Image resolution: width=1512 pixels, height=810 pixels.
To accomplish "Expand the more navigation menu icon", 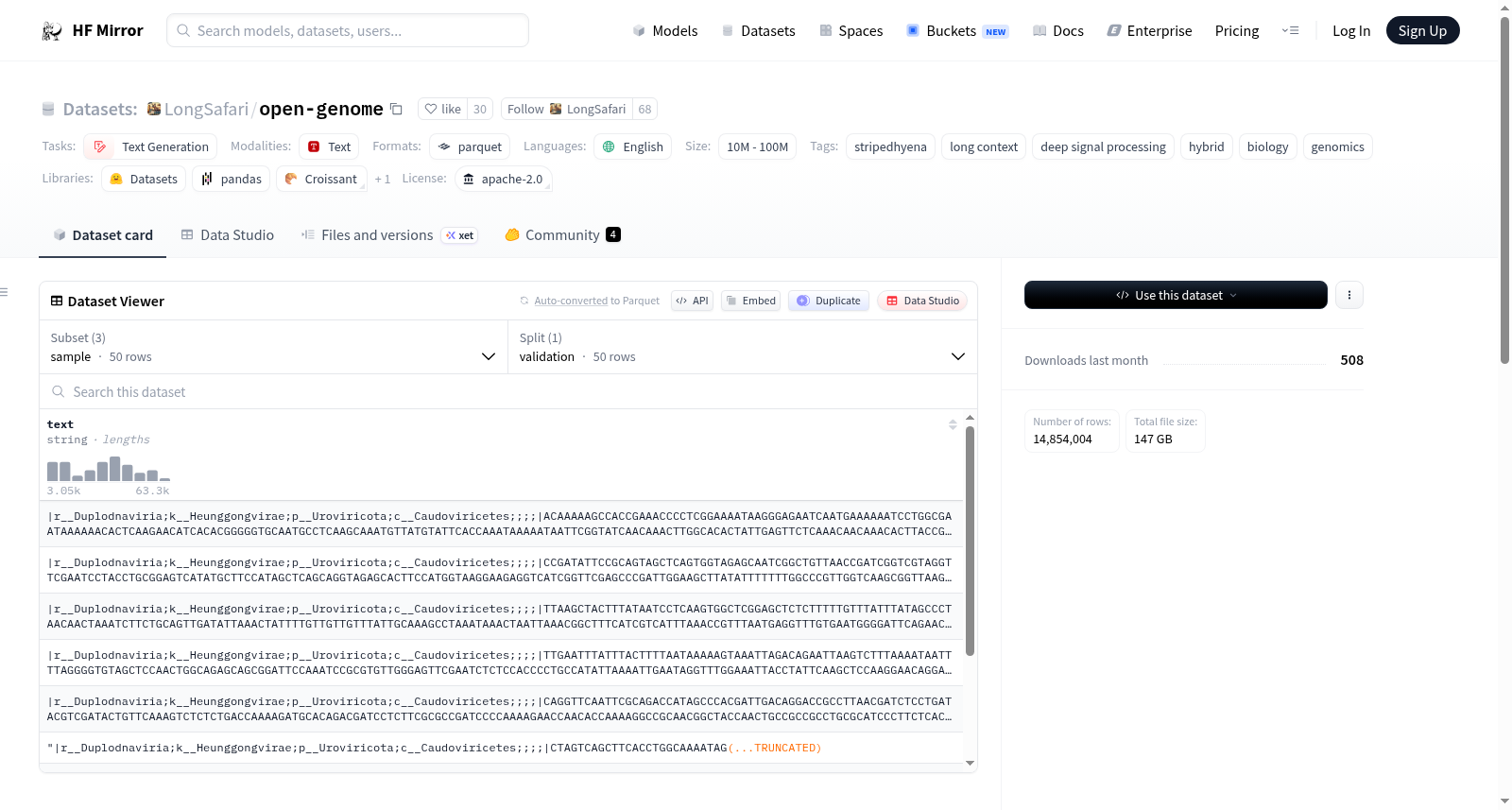I will 1290,31.
